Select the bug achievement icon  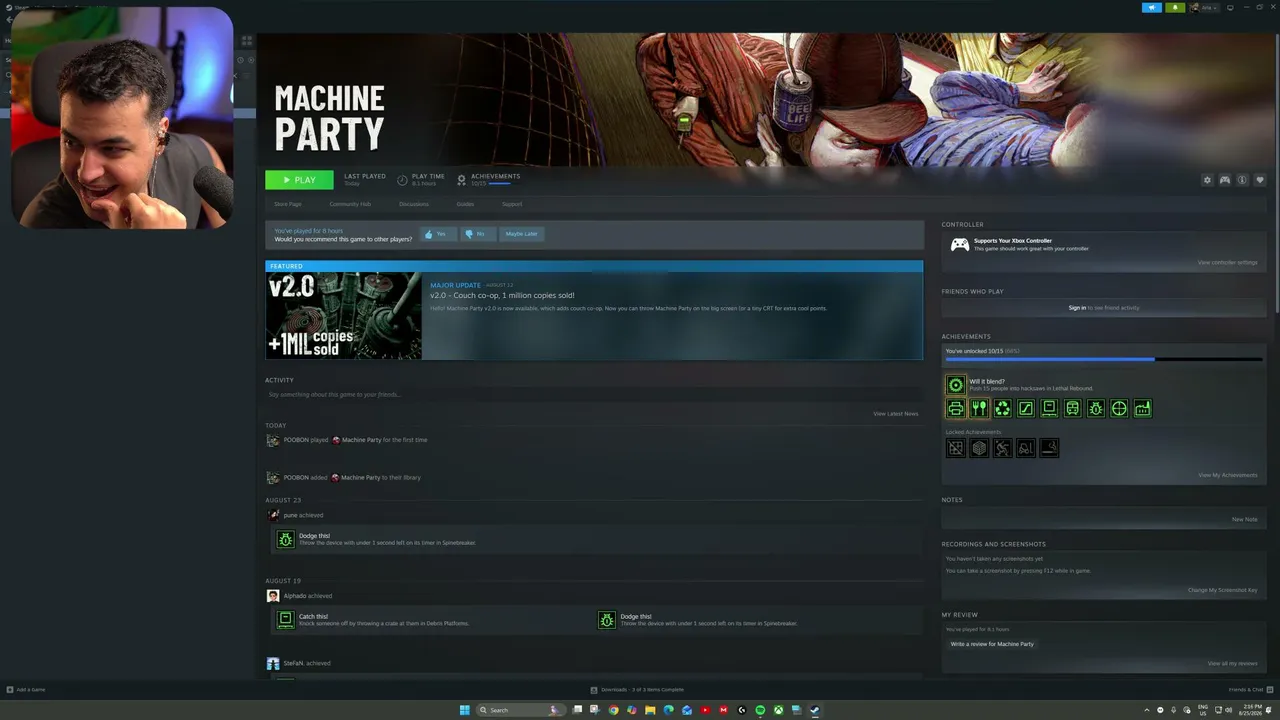pos(1096,408)
